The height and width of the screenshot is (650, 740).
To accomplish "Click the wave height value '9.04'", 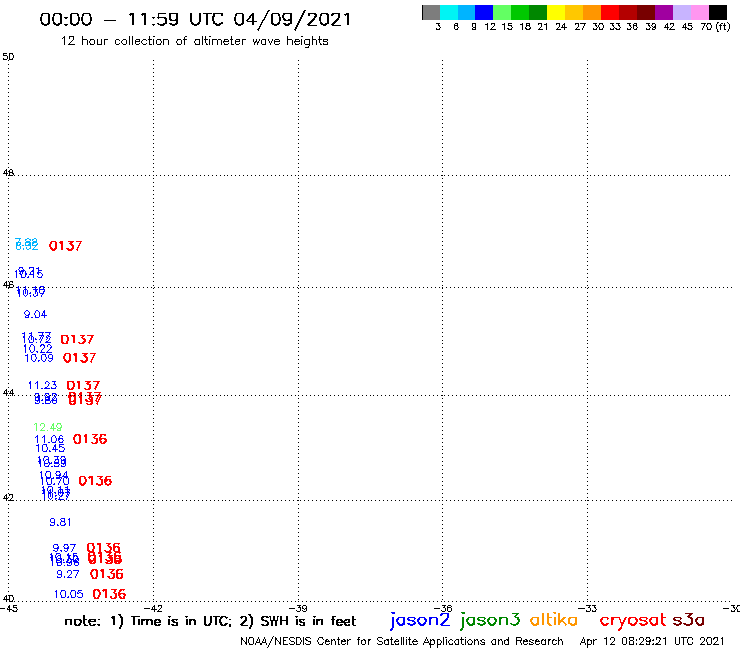I will coord(35,314).
